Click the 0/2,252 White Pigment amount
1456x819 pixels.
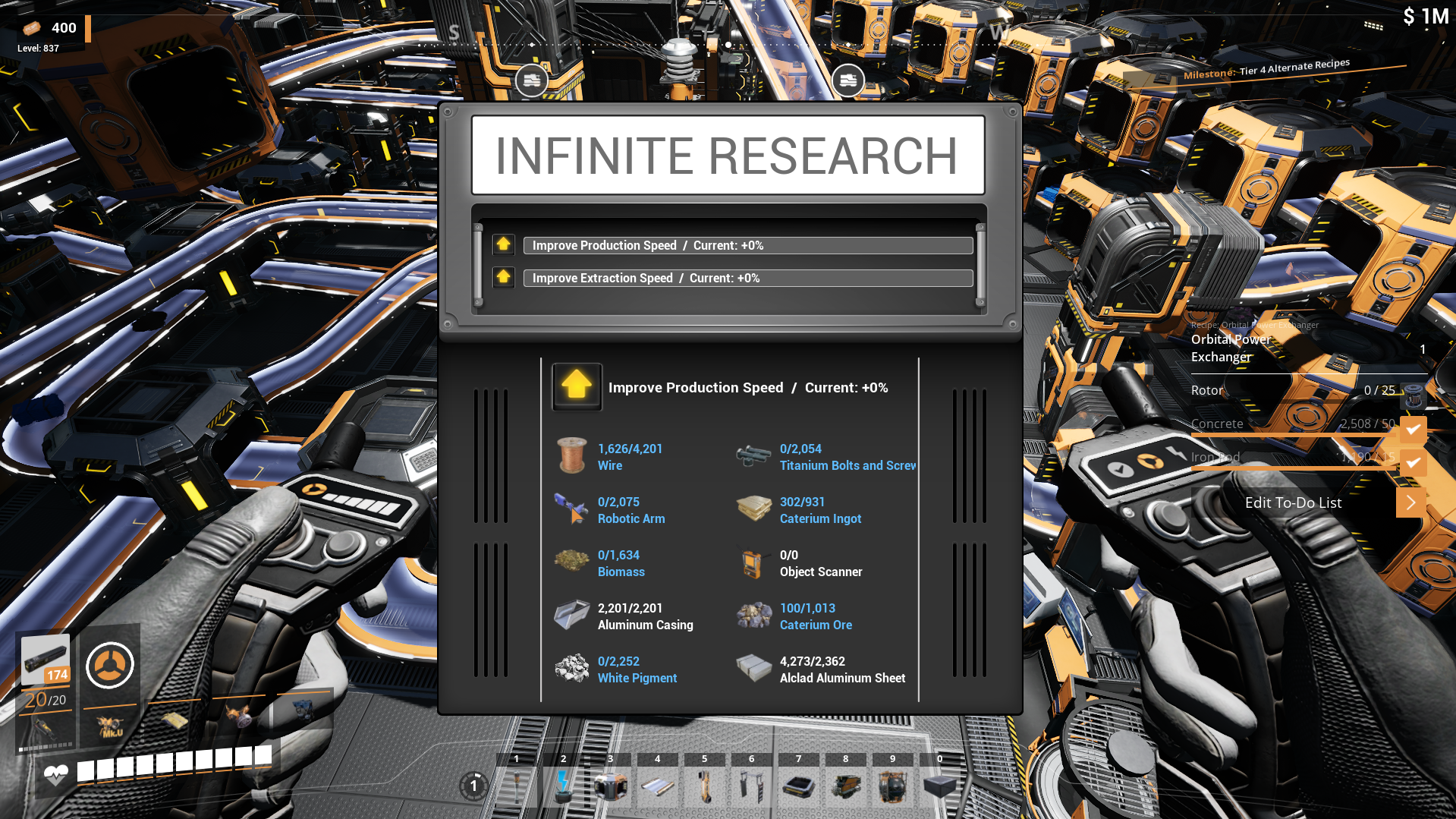[x=618, y=661]
